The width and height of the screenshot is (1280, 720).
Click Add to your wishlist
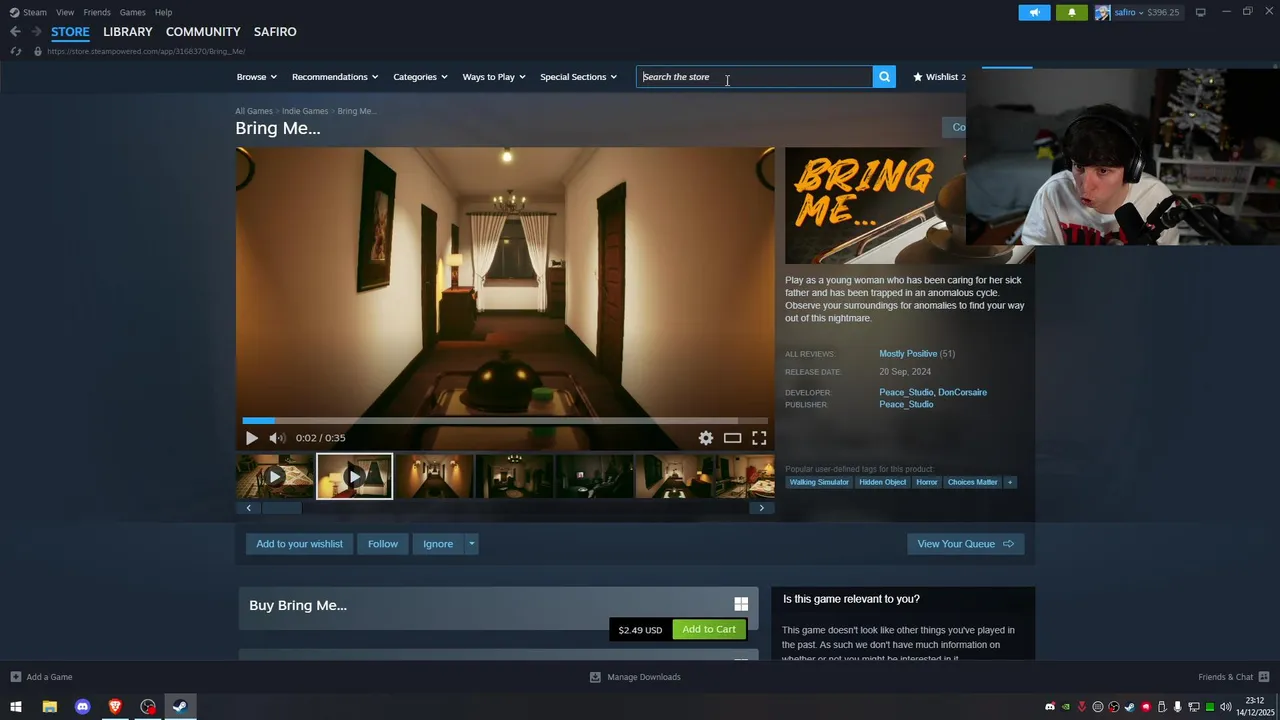coord(299,544)
